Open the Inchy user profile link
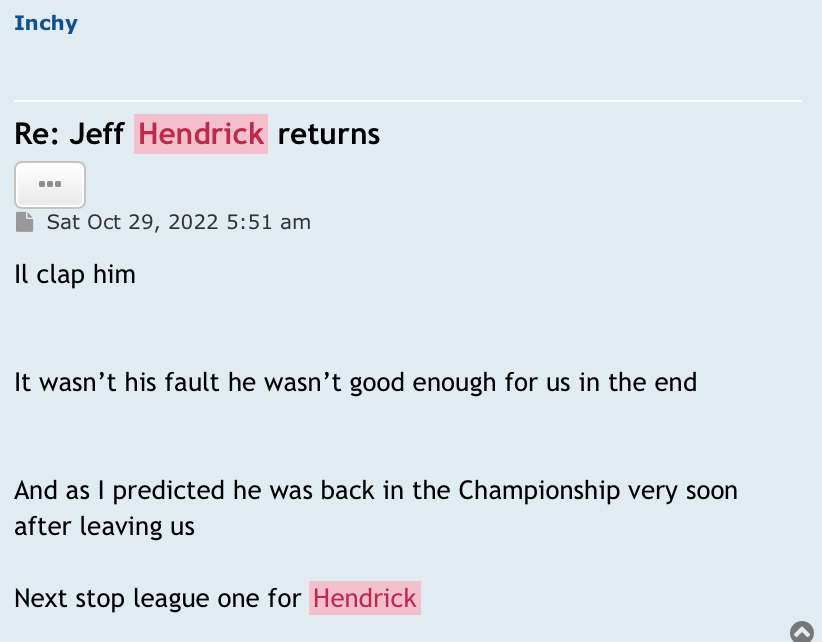 (45, 23)
